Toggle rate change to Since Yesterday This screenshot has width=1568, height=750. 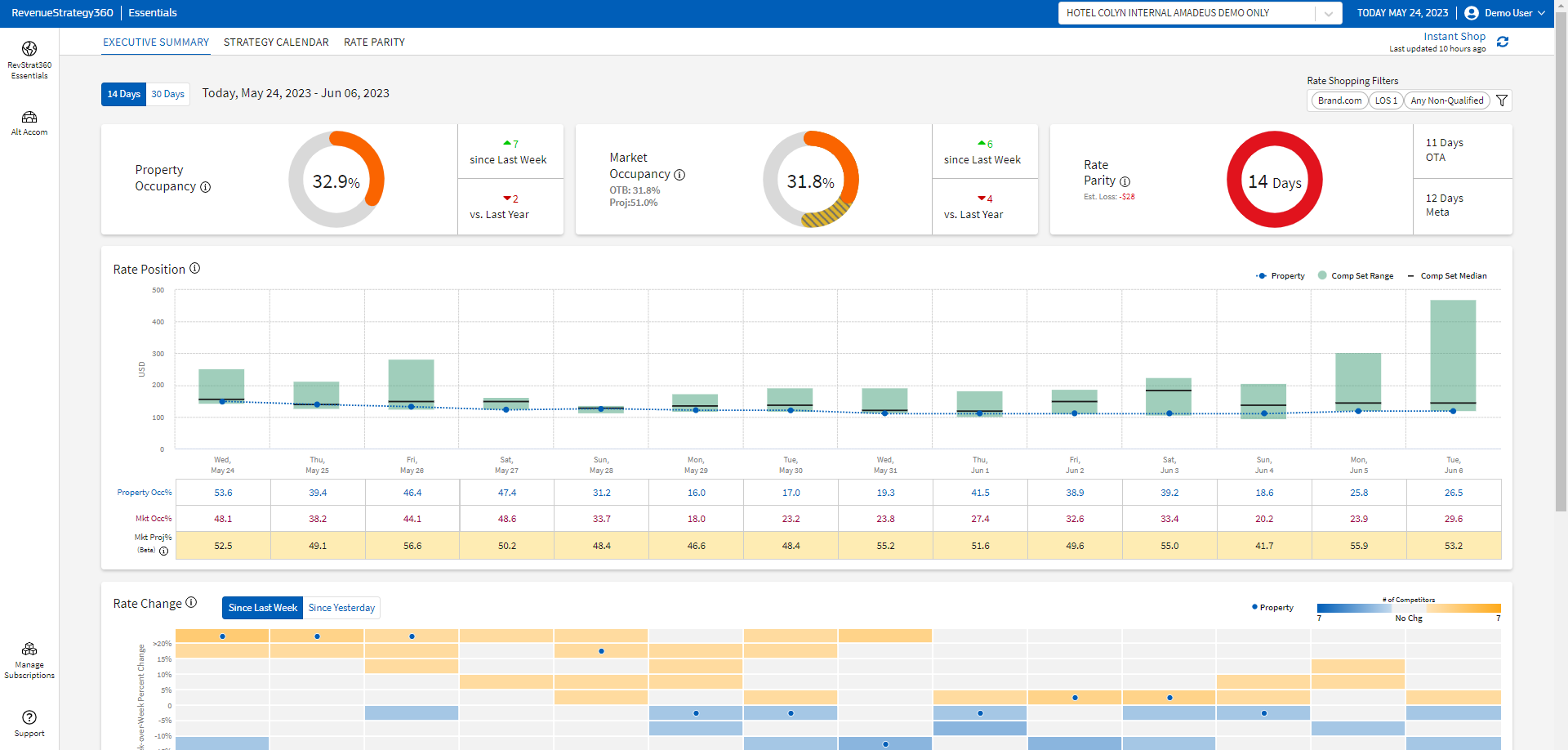point(341,608)
